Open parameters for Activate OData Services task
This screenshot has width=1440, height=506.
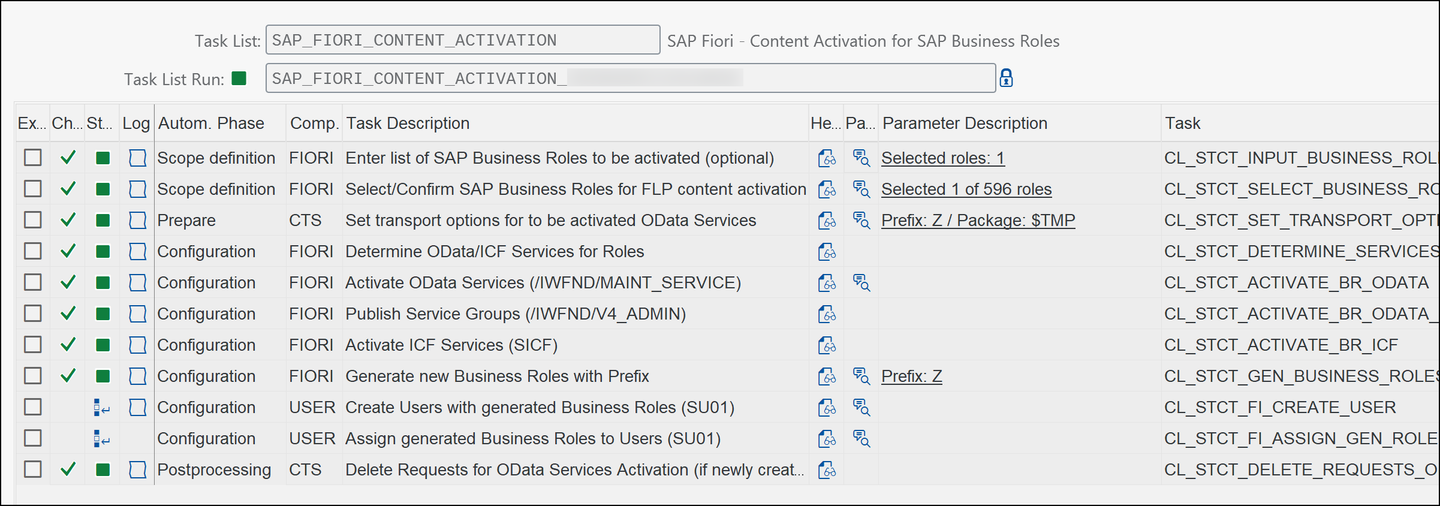861,282
